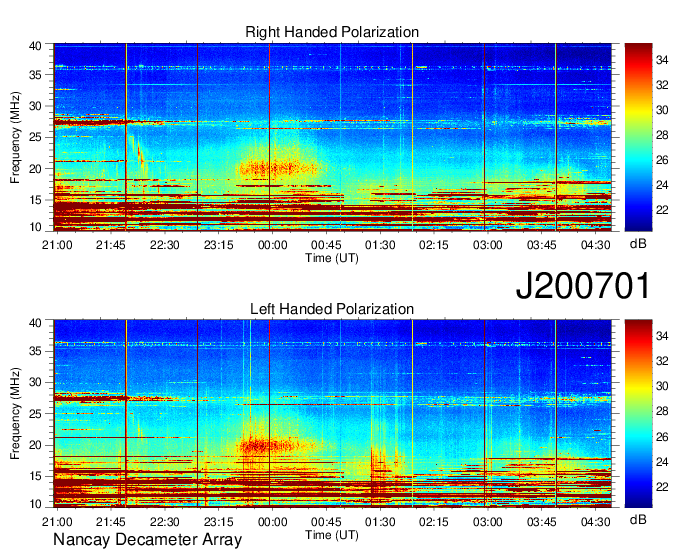The image size is (680, 552).
Task: Click "Frequency (MHz)" axis label of Left Handed plot
Action: 15,414
